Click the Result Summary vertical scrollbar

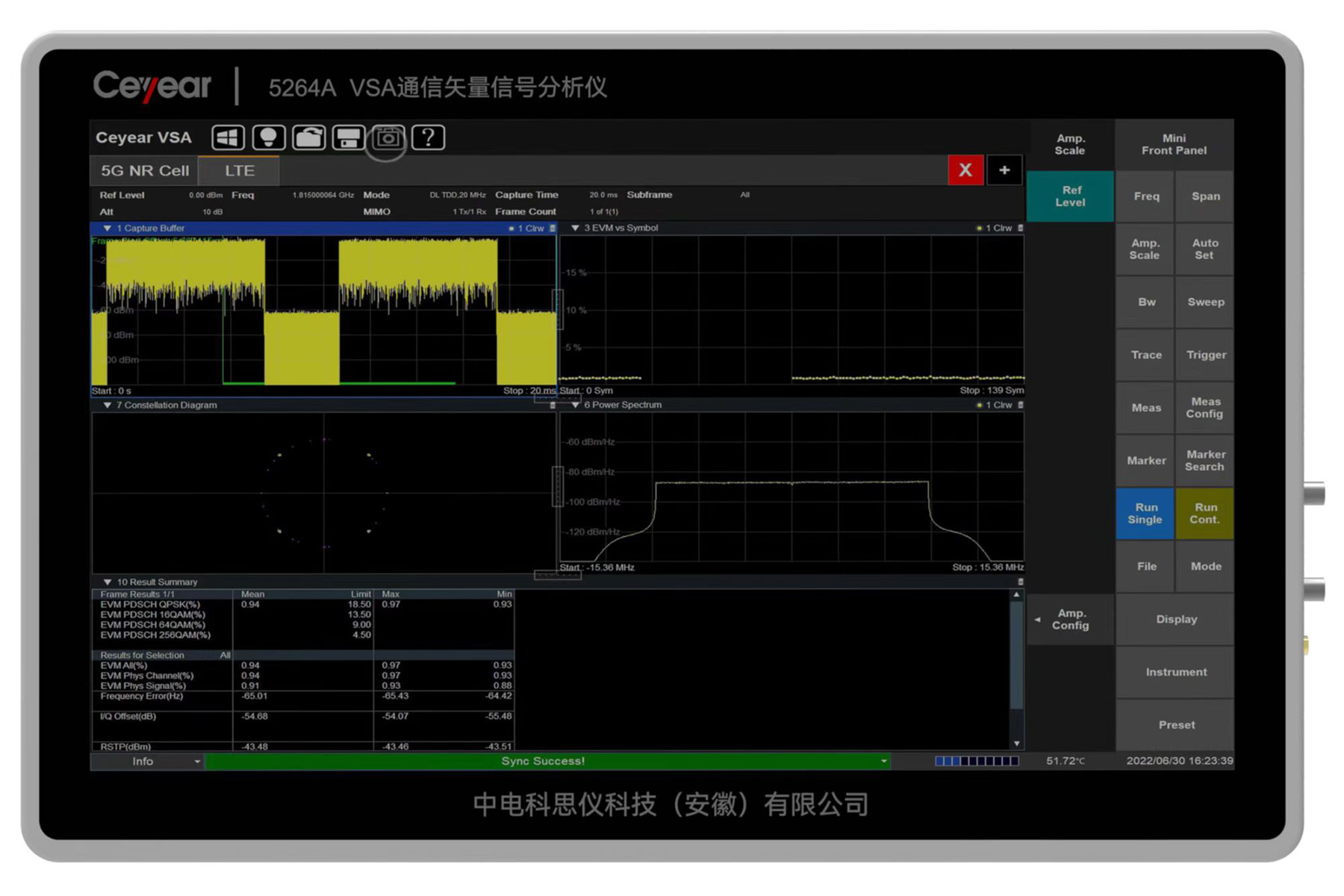click(x=1016, y=657)
